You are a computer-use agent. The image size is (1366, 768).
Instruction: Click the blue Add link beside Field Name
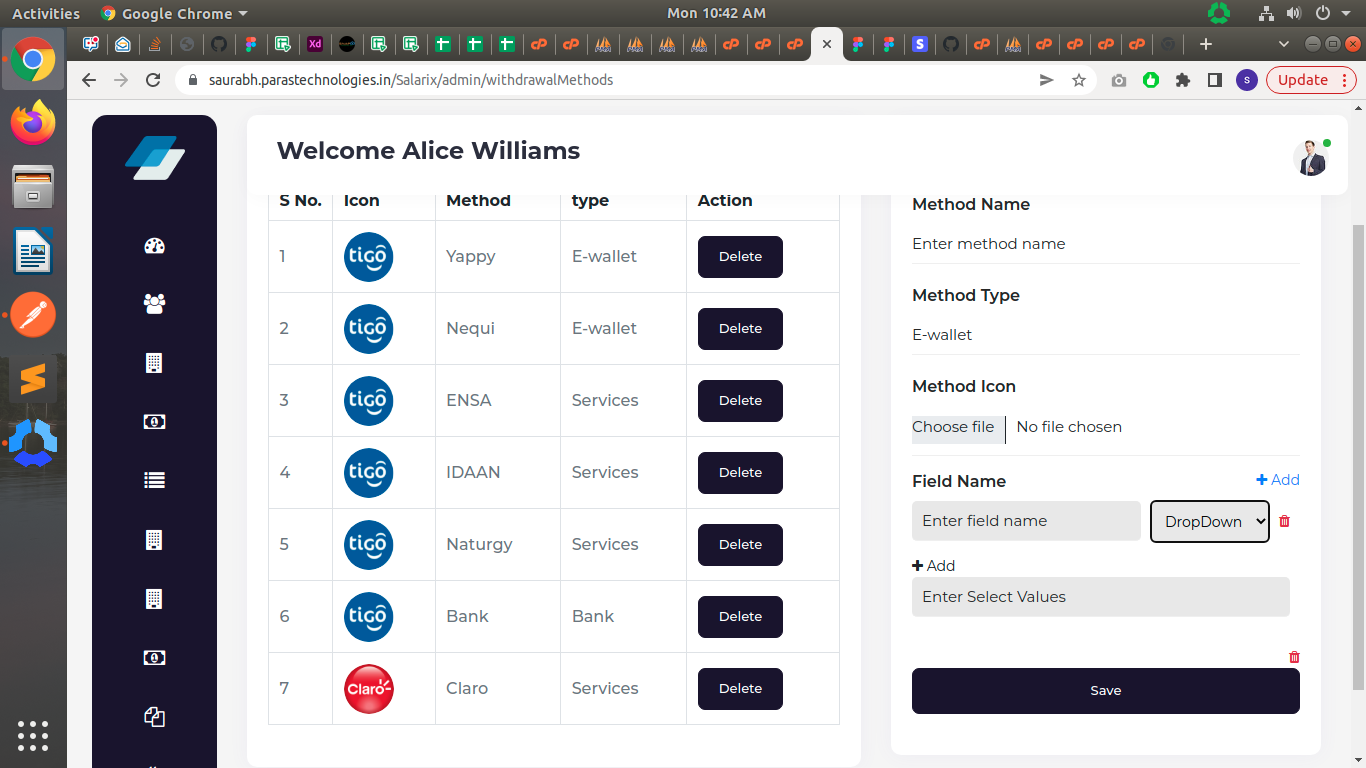pyautogui.click(x=1278, y=480)
